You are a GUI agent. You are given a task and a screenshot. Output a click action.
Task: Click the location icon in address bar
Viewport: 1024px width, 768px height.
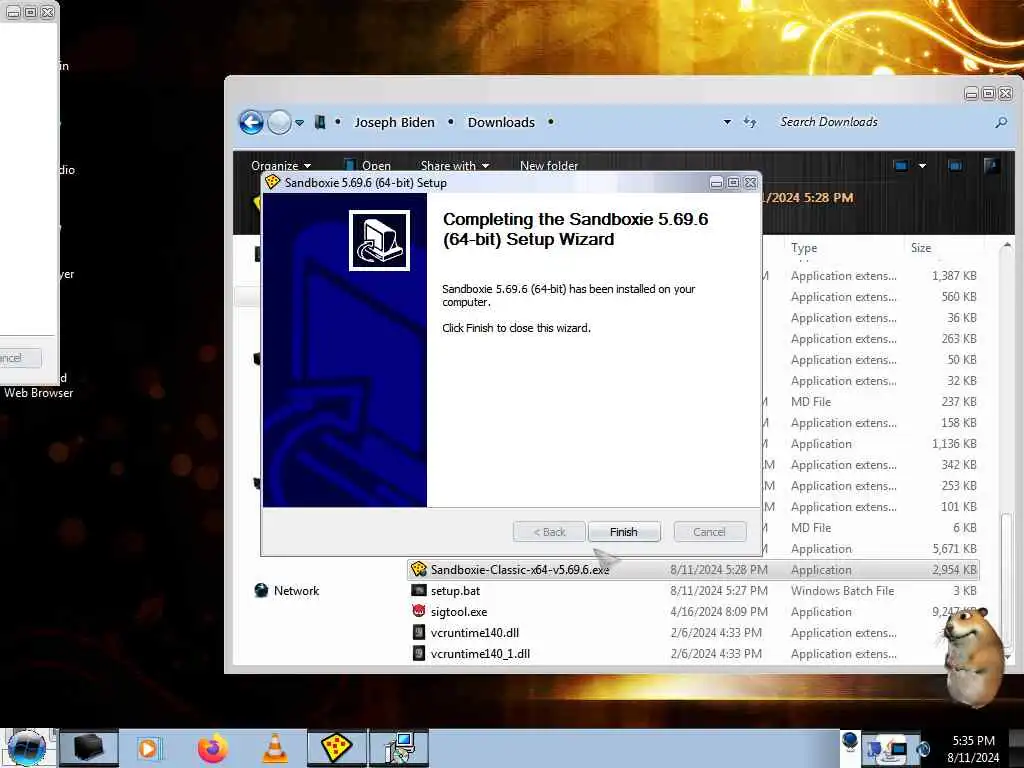pos(320,122)
